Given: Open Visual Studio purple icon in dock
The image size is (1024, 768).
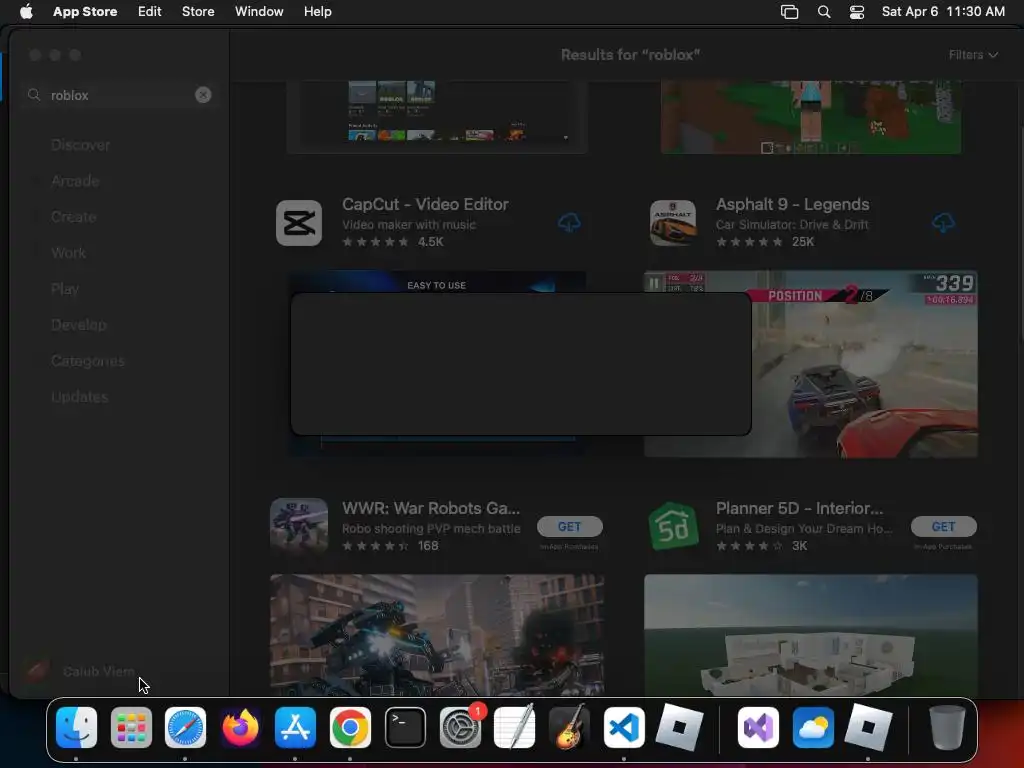Looking at the screenshot, I should 758,728.
